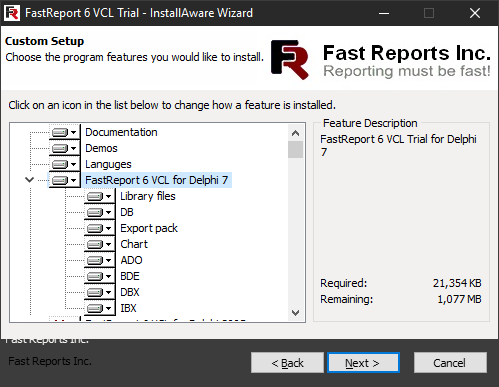Open install options icon for Chart
The height and width of the screenshot is (387, 499).
(100, 244)
